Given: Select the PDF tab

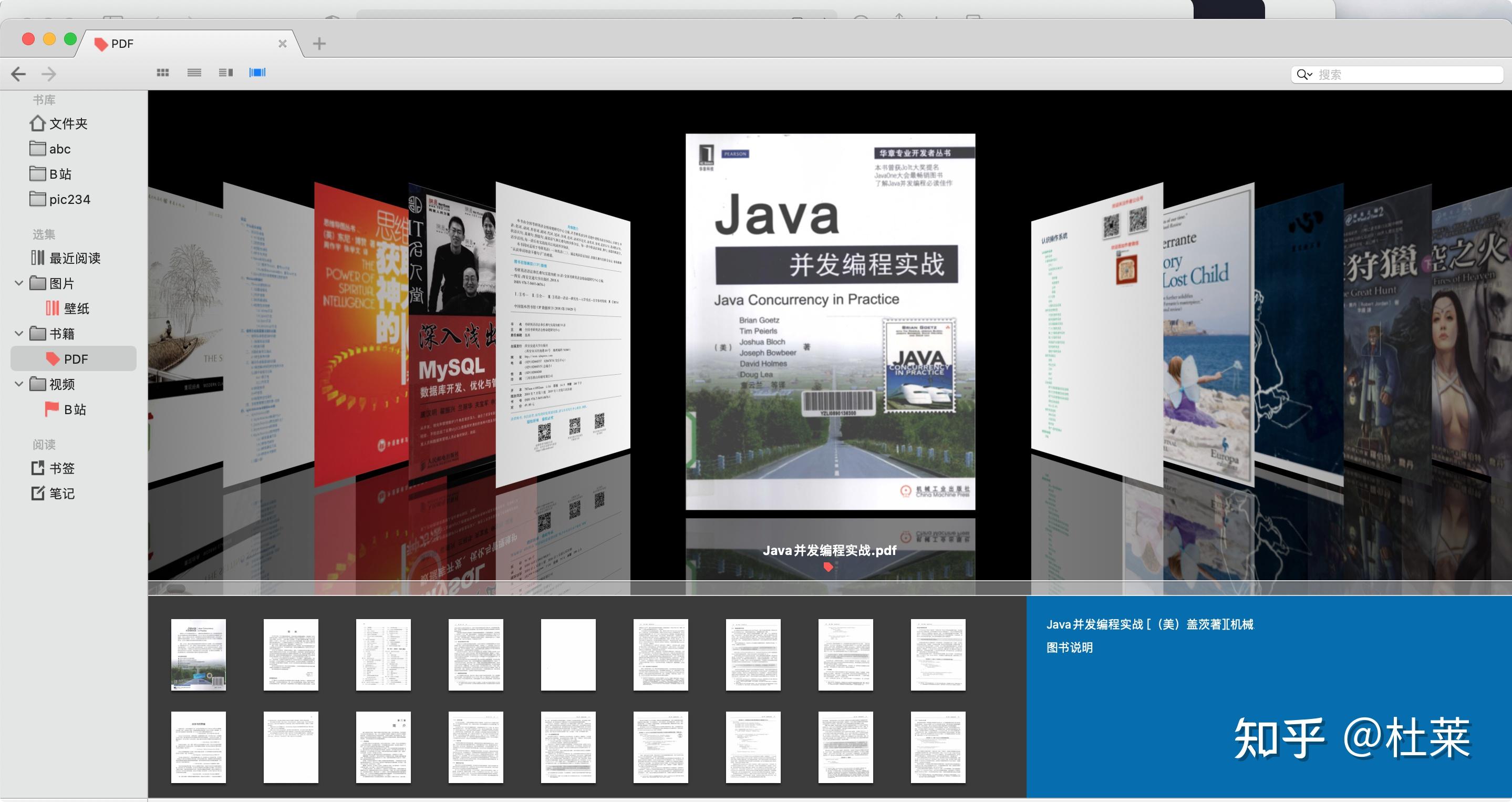Looking at the screenshot, I should pyautogui.click(x=188, y=44).
